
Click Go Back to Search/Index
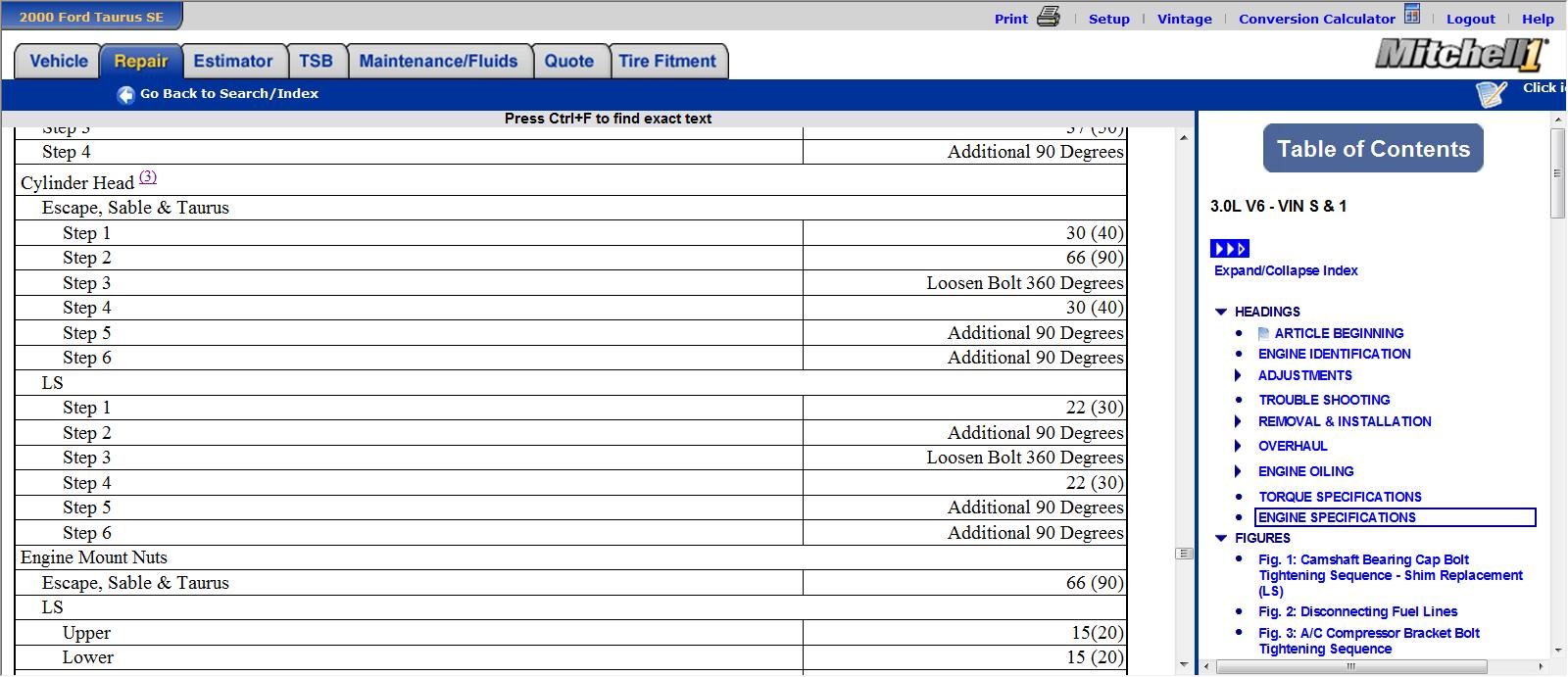pos(229,94)
